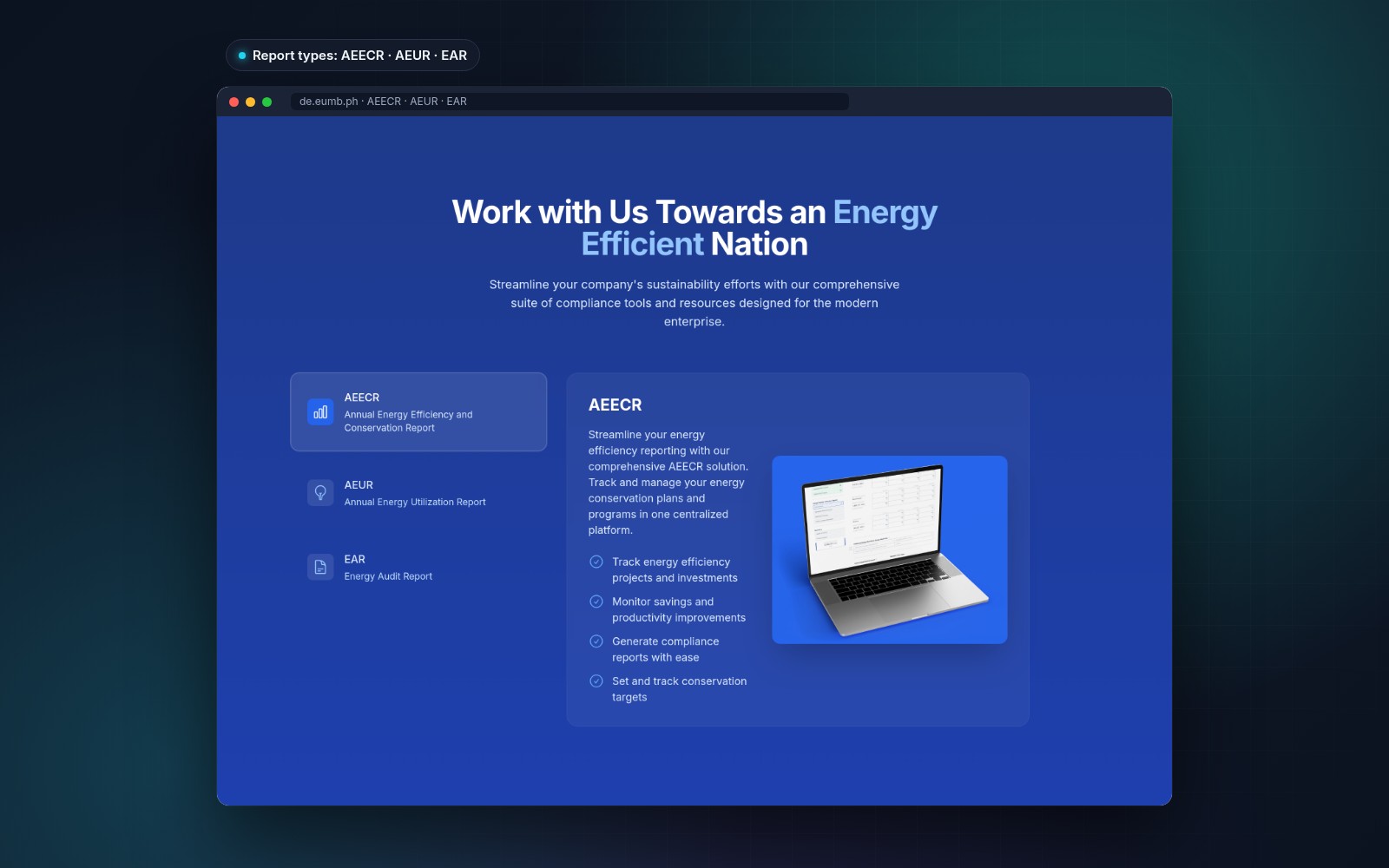The image size is (1389, 868).
Task: Click the AEECR panel heading
Action: 616,405
